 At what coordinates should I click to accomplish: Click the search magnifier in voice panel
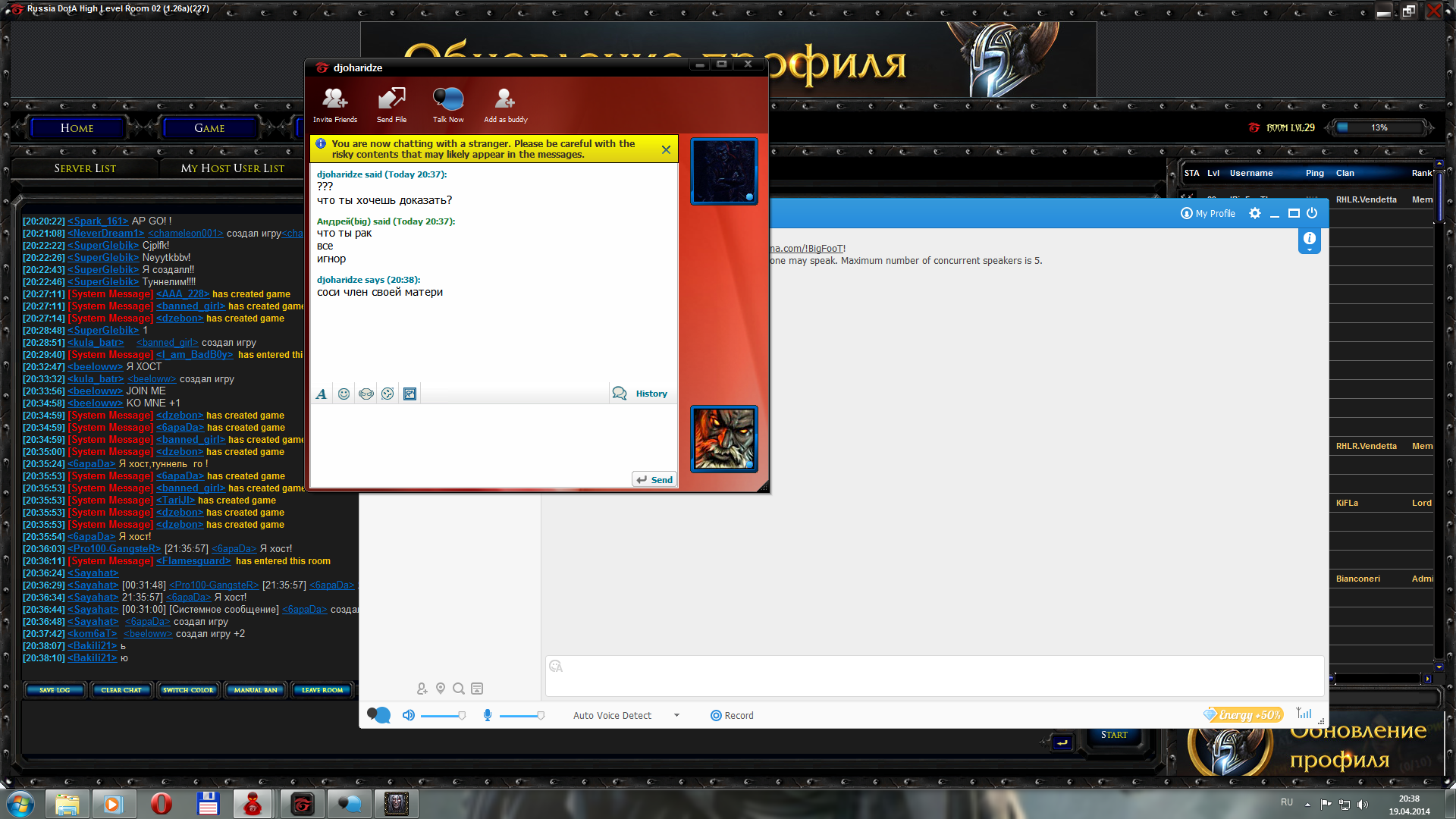(x=459, y=689)
